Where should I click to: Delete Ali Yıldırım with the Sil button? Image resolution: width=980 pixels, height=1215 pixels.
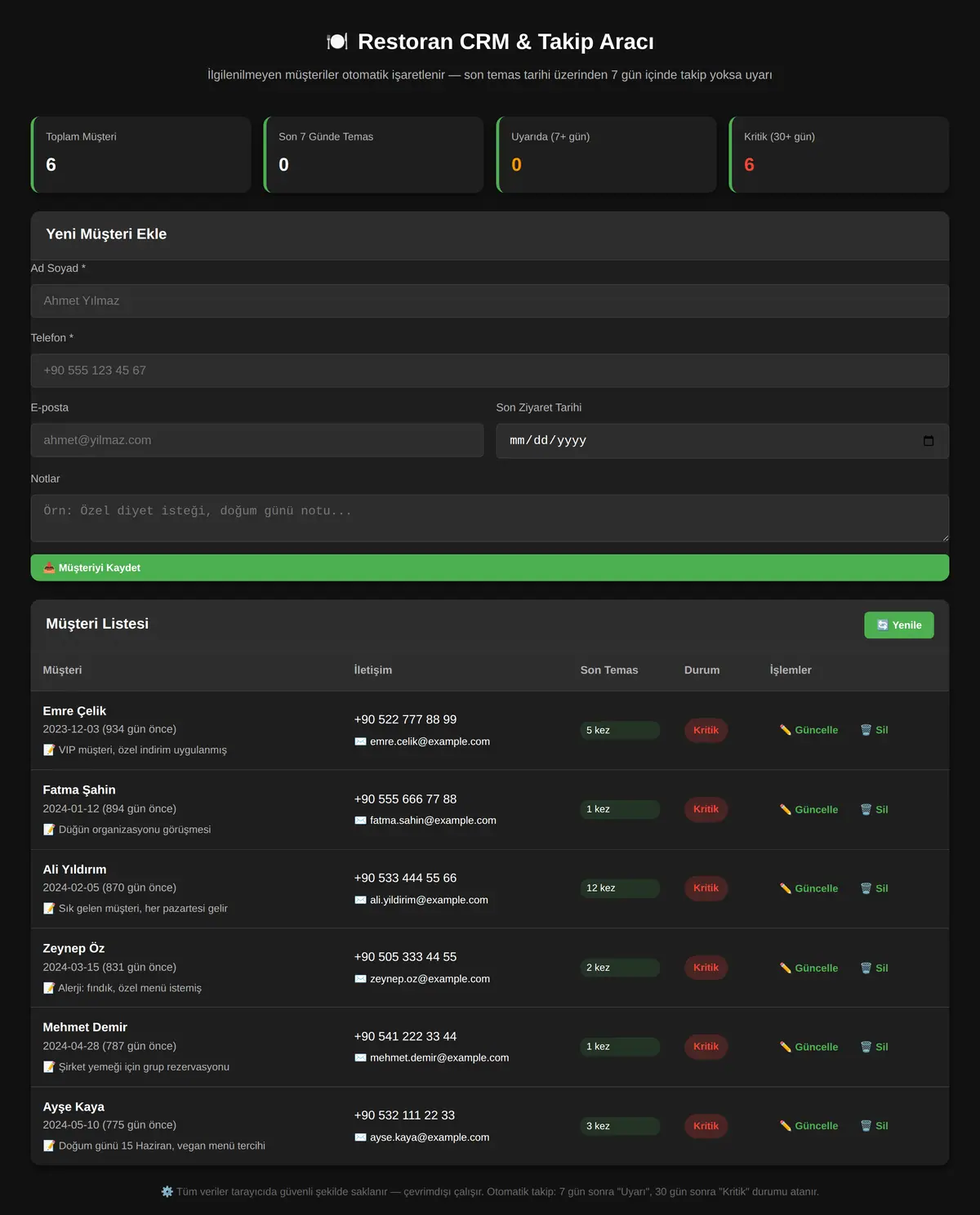[x=874, y=888]
